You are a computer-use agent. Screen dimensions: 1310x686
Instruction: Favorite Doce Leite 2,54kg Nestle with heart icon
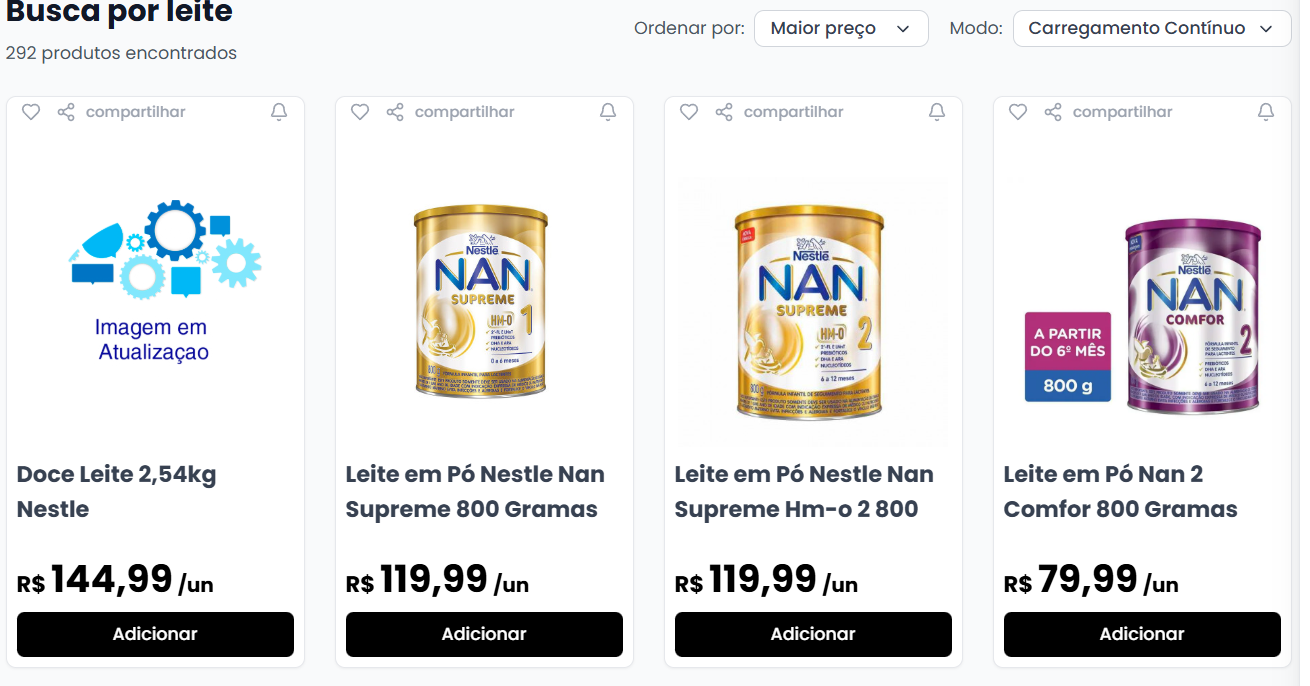[x=31, y=112]
